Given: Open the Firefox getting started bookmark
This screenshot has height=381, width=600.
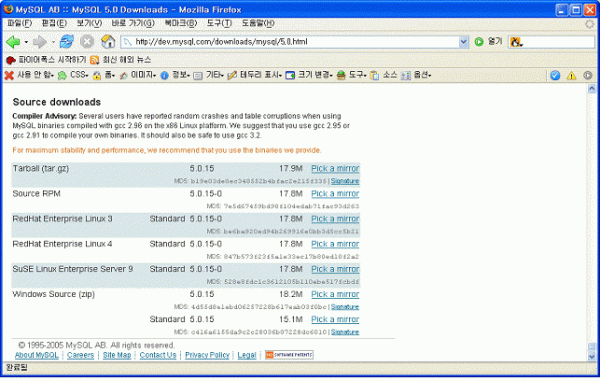Looking at the screenshot, I should [46, 60].
